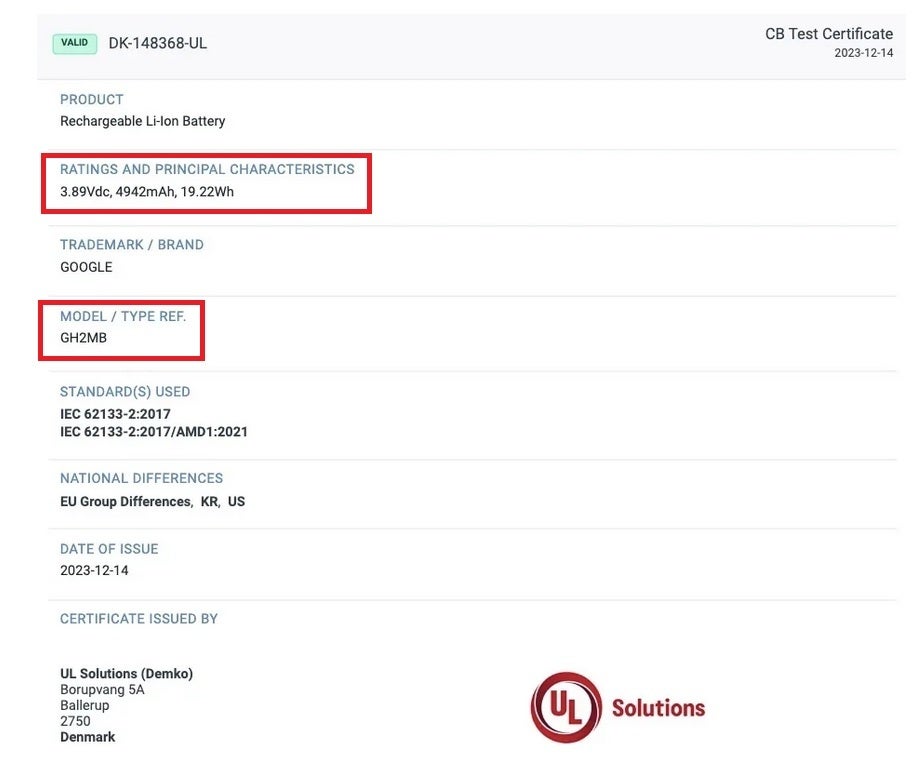Click the MODEL / TYPE REF. label

(x=123, y=316)
